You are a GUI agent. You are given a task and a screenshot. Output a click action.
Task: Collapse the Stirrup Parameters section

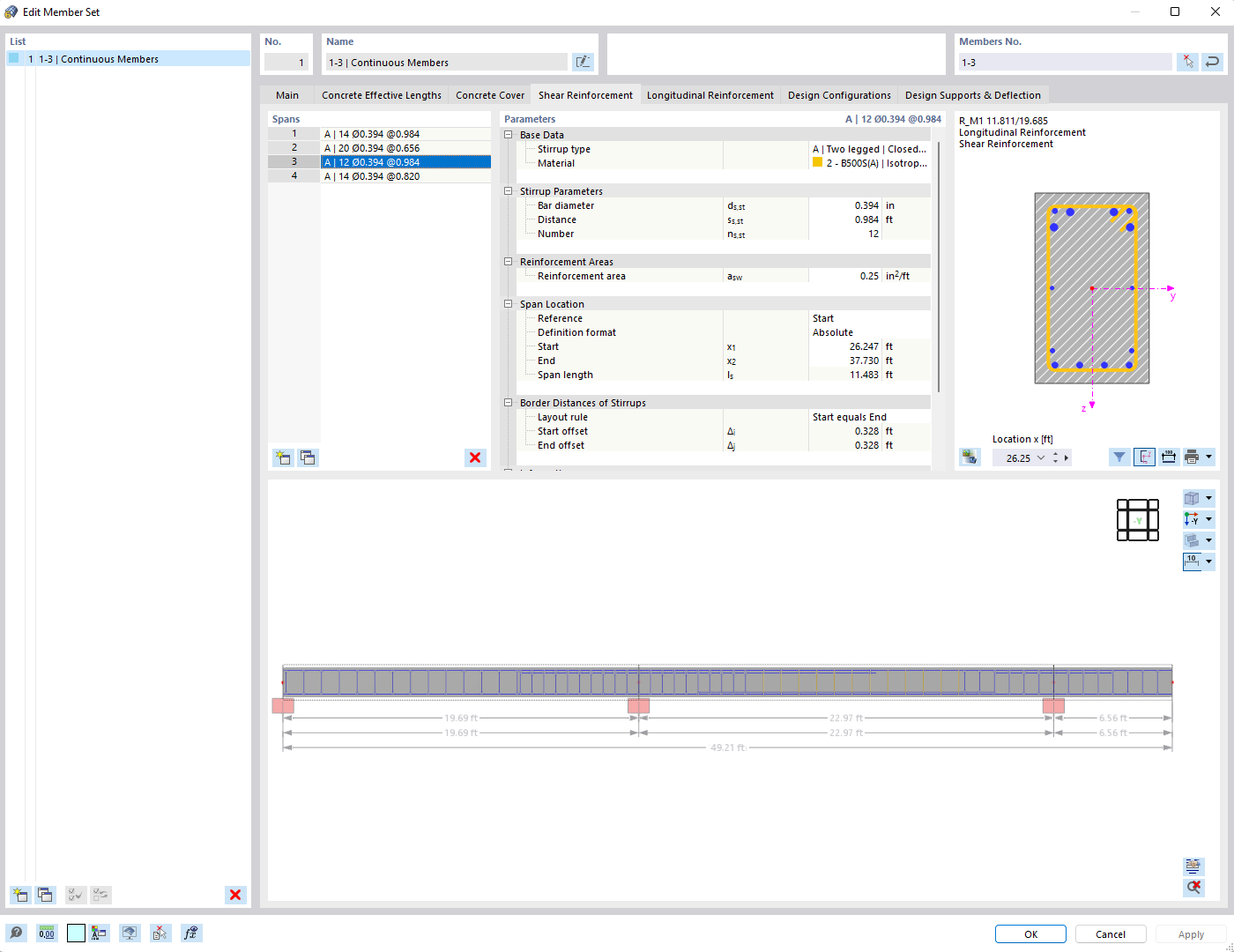(508, 190)
